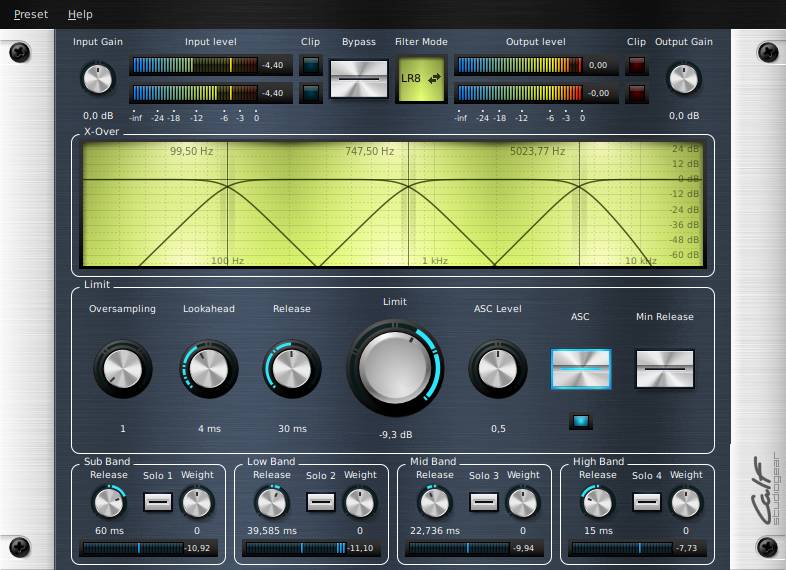
Task: Click the -9,3 dB Limit value
Action: pyautogui.click(x=396, y=435)
